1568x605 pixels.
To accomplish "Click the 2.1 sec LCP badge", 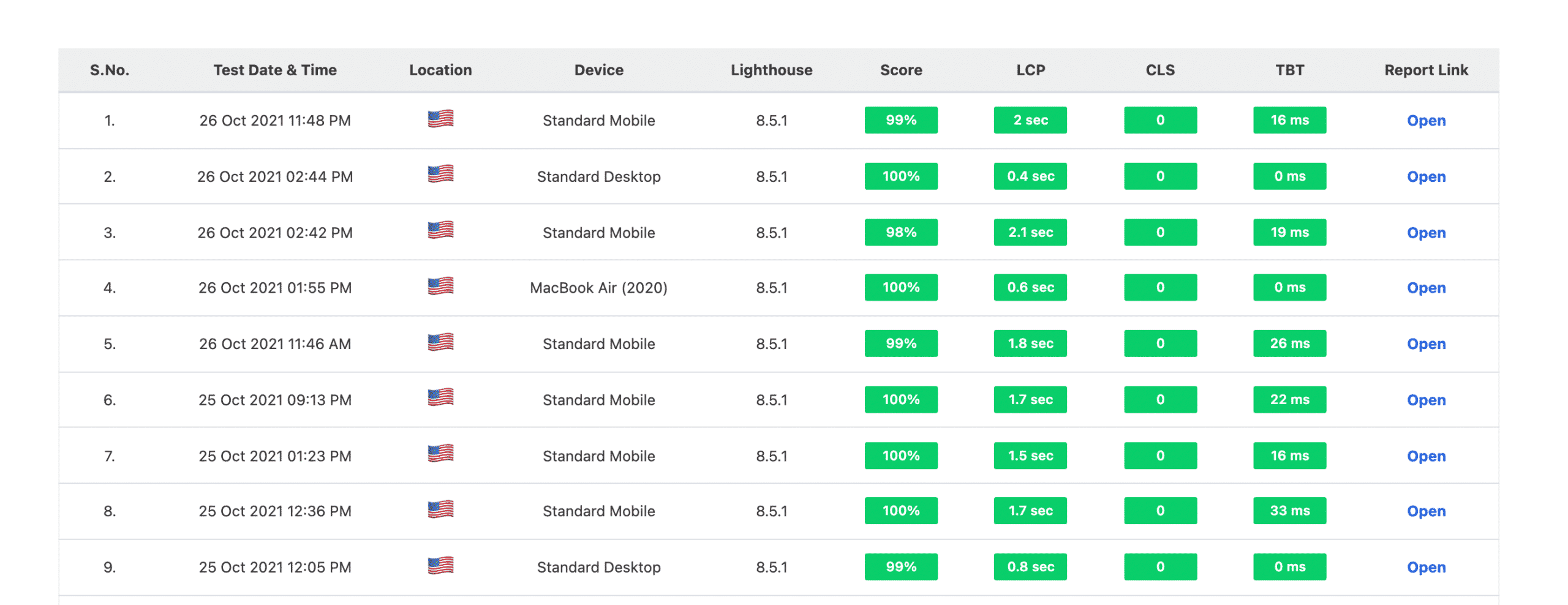I will pos(1030,232).
